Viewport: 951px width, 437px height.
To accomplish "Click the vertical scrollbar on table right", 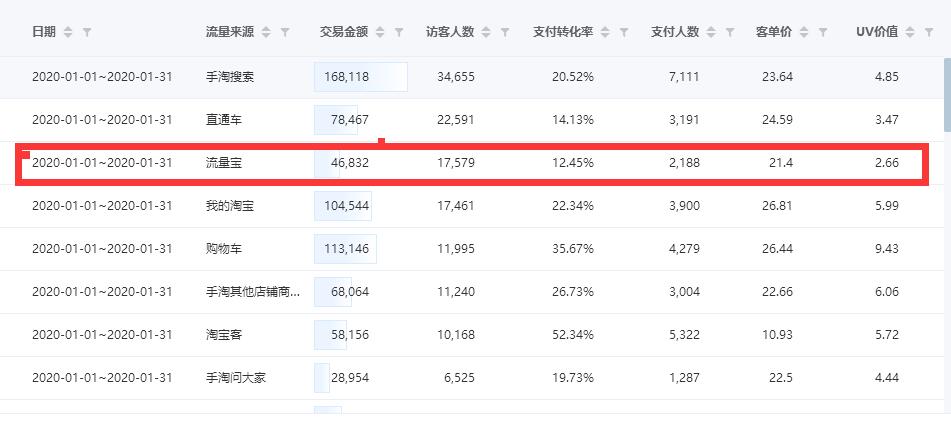I will pyautogui.click(x=947, y=94).
